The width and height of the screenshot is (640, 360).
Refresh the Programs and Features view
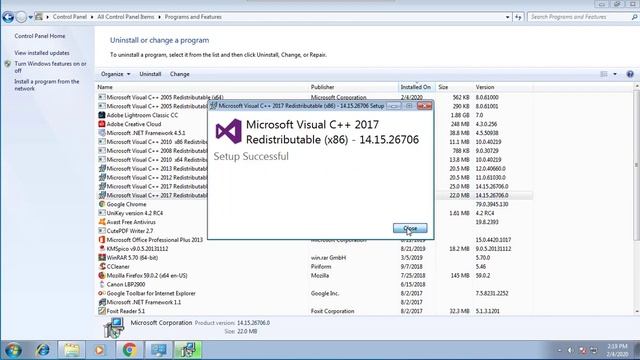[x=518, y=17]
